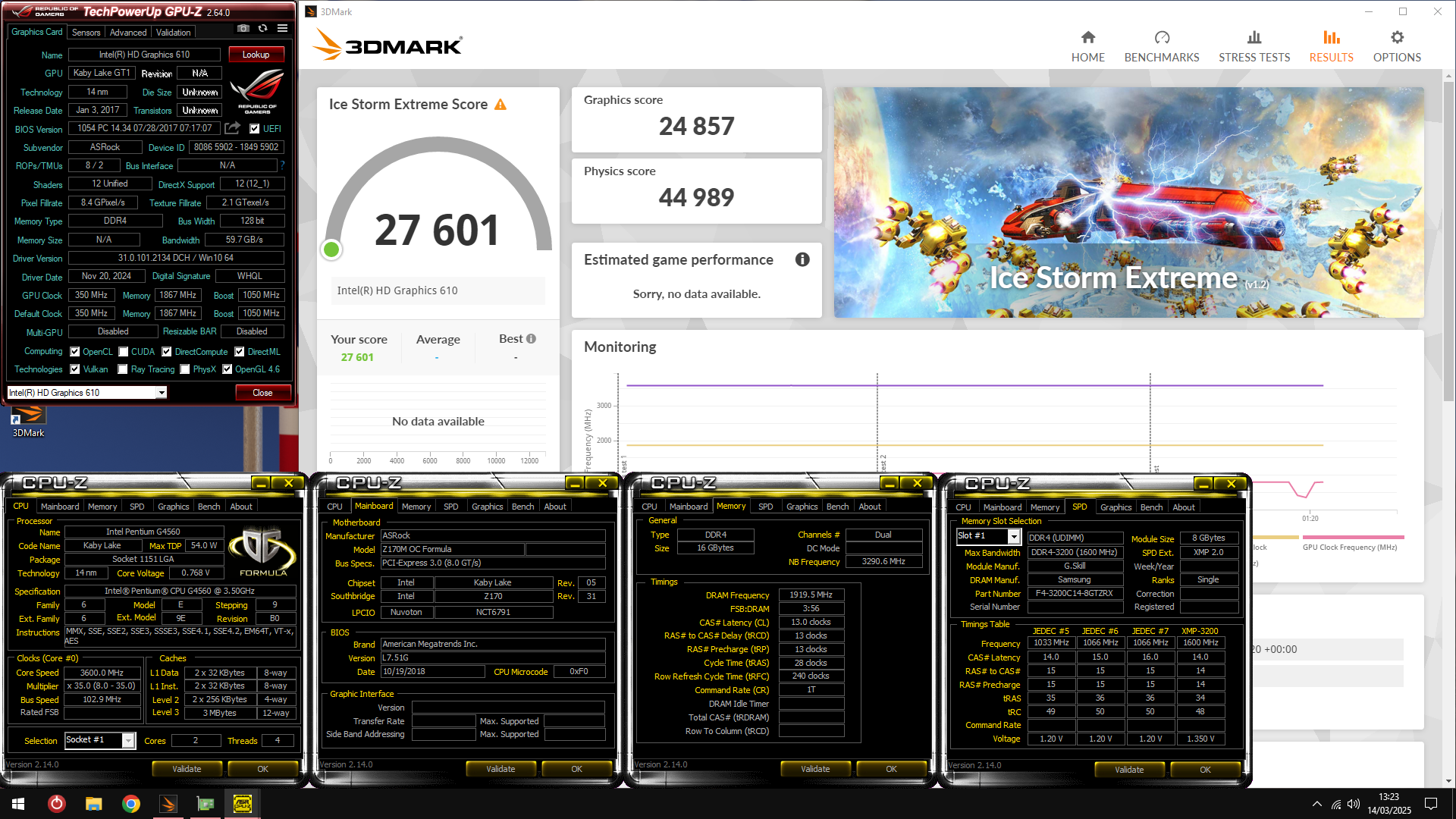The height and width of the screenshot is (819, 1456).
Task: Click the Lookup button in GPU-Z
Action: coord(256,55)
